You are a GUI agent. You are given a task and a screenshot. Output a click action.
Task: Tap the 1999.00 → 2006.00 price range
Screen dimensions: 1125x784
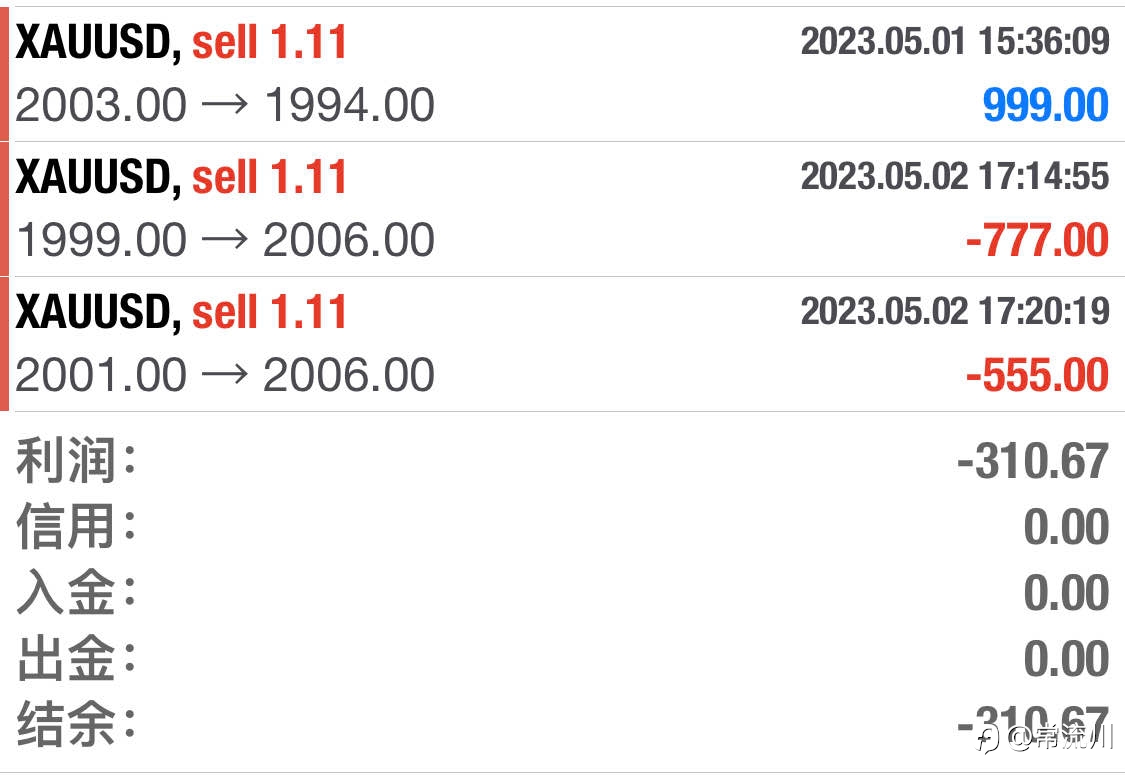pyautogui.click(x=225, y=240)
